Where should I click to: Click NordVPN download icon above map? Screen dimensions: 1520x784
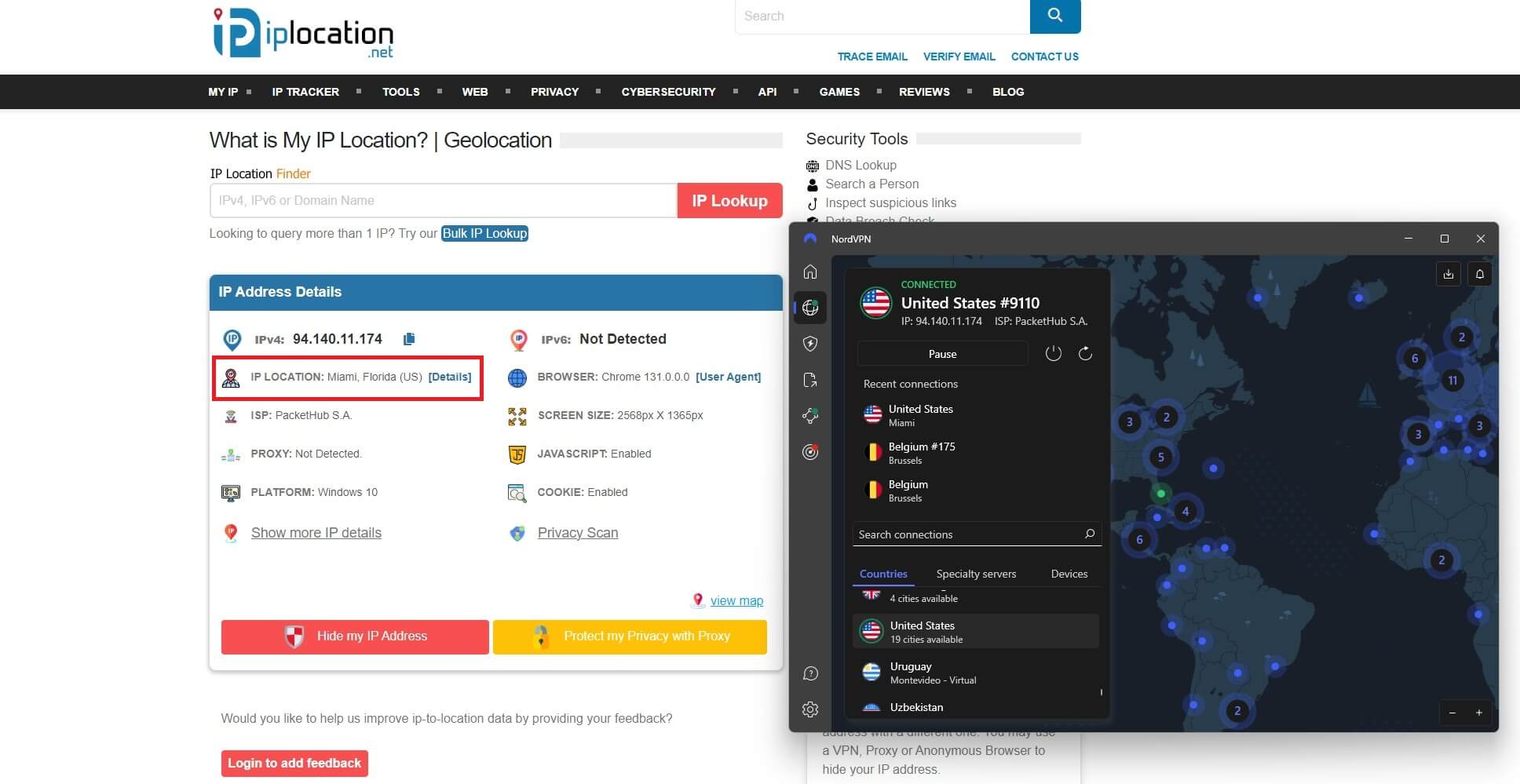click(x=1449, y=274)
